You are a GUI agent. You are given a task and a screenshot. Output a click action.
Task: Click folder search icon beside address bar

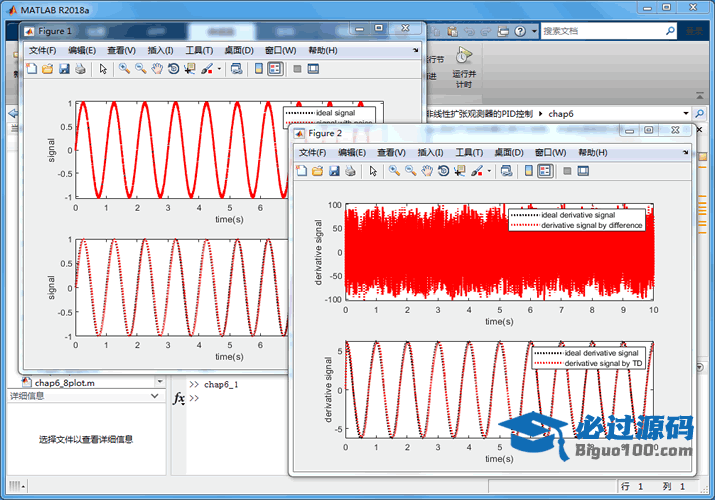pyautogui.click(x=699, y=113)
